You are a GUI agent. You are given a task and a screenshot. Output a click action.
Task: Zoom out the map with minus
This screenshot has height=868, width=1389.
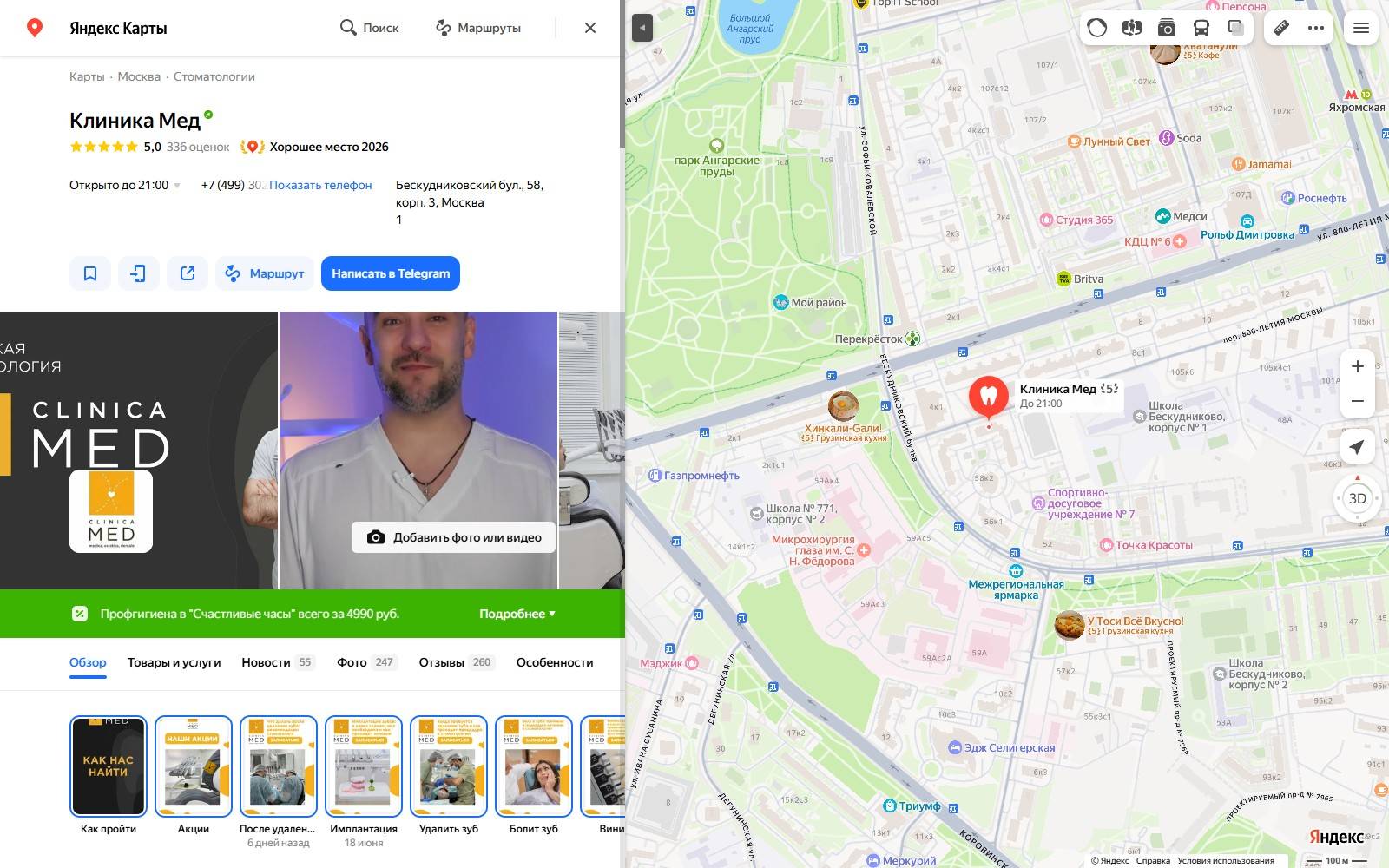(x=1358, y=401)
